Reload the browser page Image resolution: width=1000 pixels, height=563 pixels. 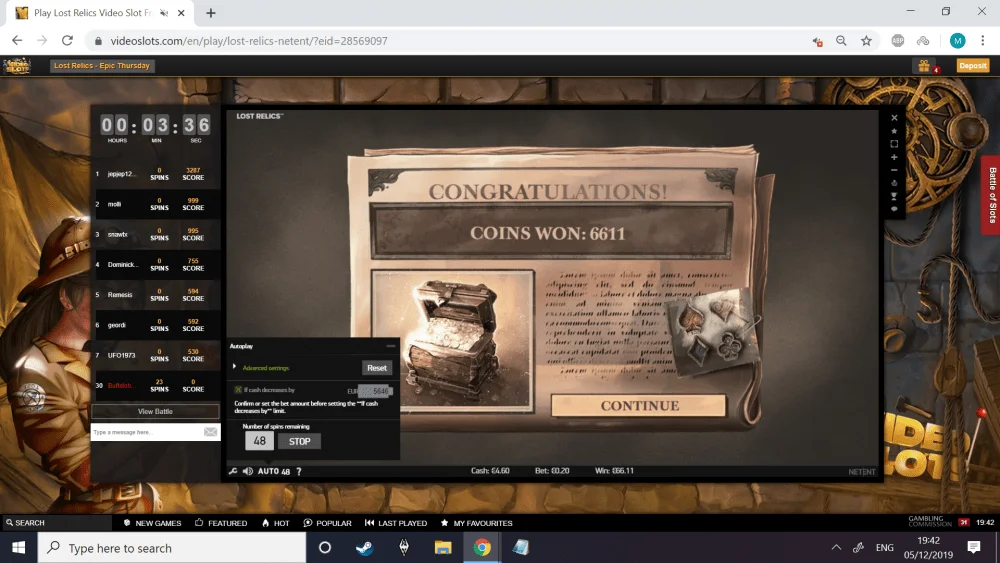pyautogui.click(x=67, y=41)
